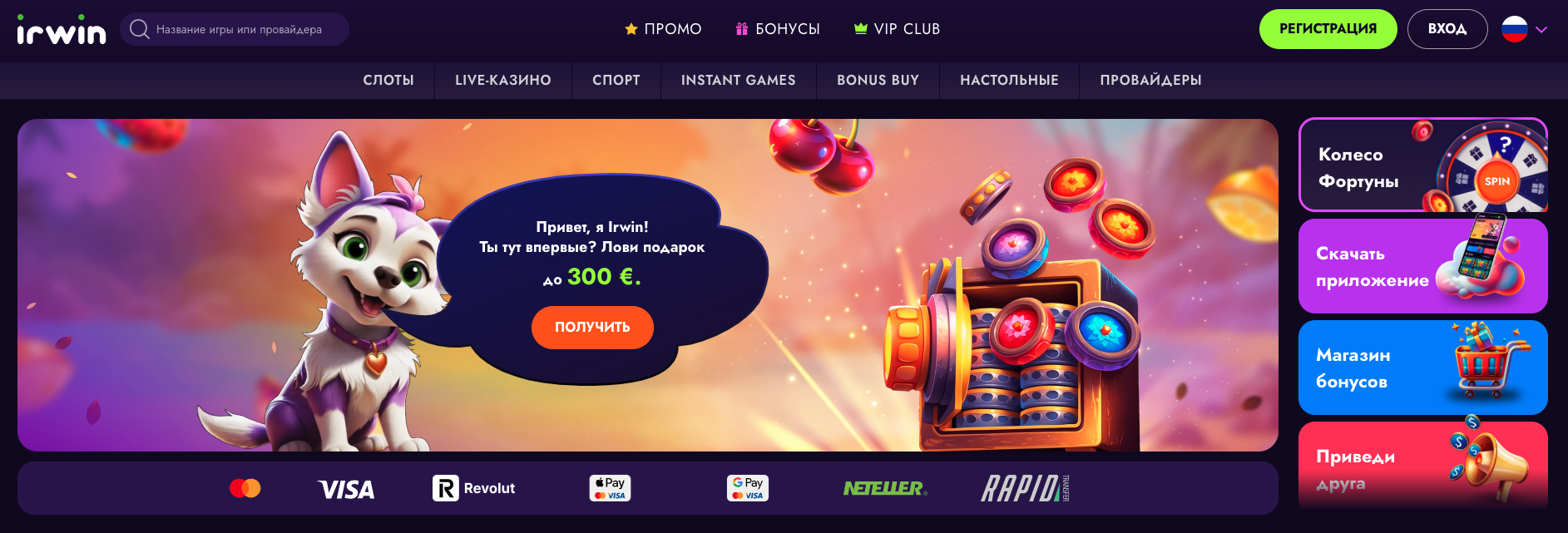Open the ПРОВАЙДЕРЫ menu
The height and width of the screenshot is (533, 1568).
pos(1150,80)
